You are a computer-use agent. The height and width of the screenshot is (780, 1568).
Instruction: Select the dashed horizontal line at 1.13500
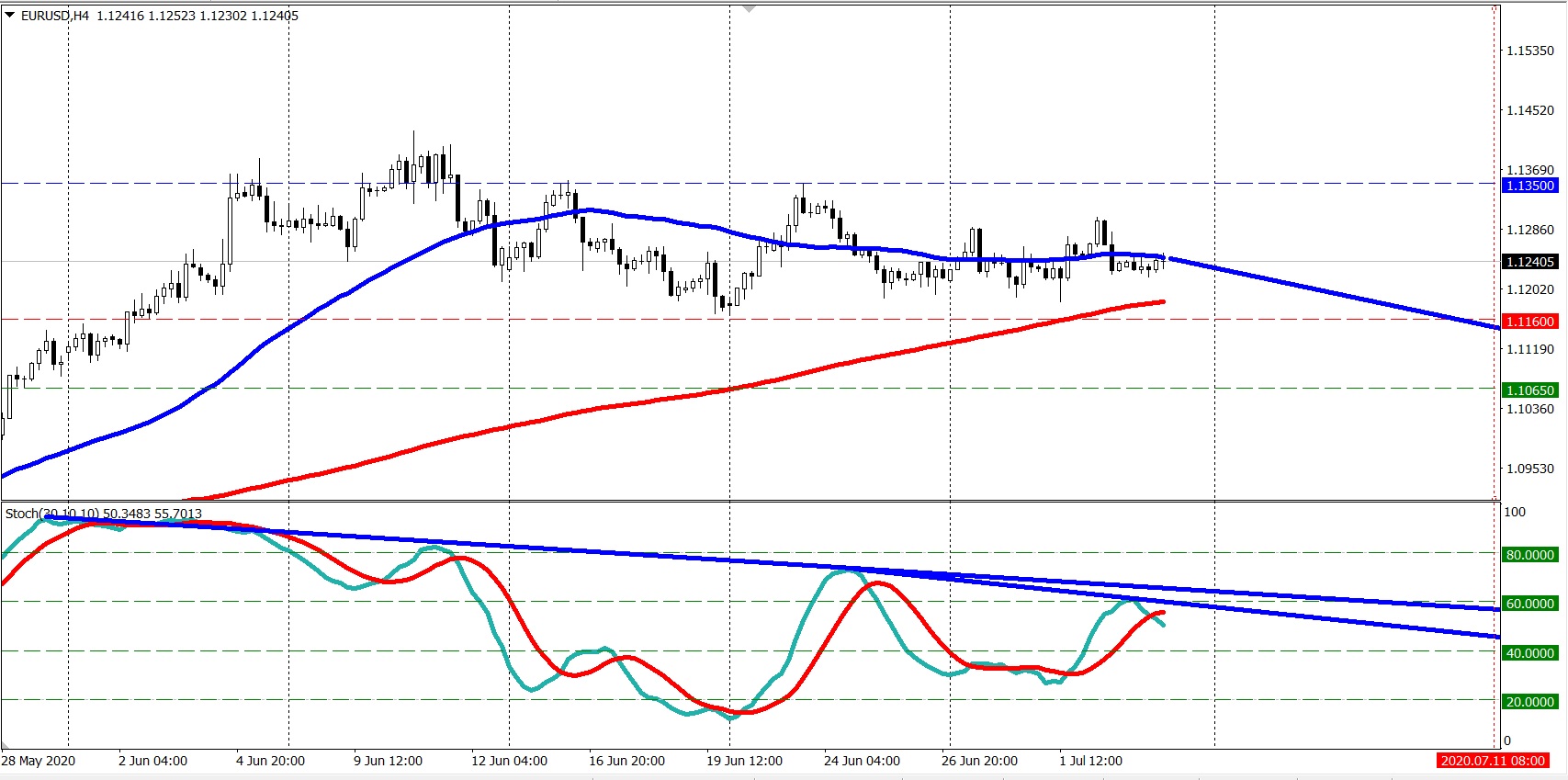tap(749, 183)
